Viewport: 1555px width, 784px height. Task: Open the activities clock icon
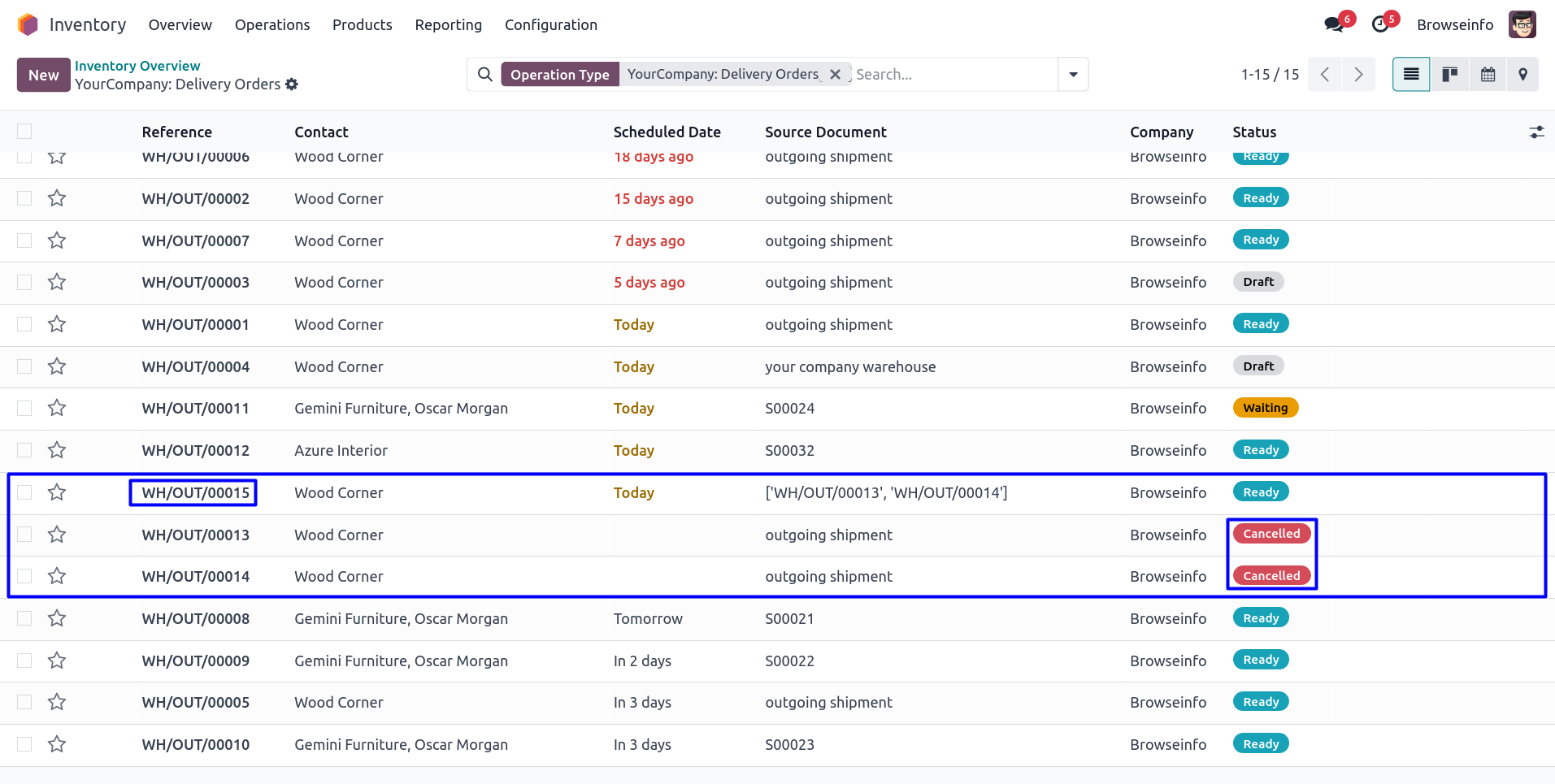point(1380,24)
